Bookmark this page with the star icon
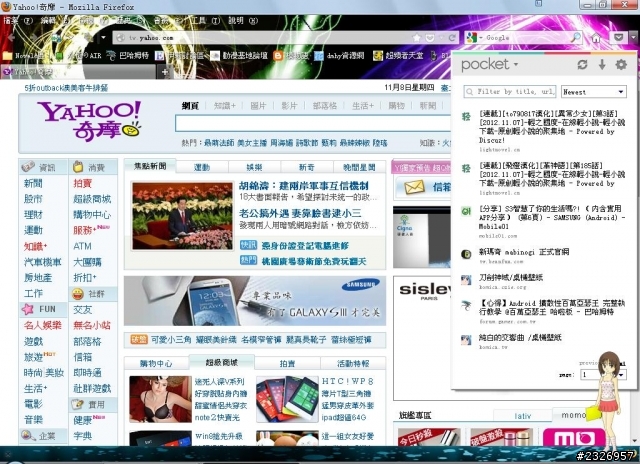Image resolution: width=640 pixels, height=464 pixels. 417,38
